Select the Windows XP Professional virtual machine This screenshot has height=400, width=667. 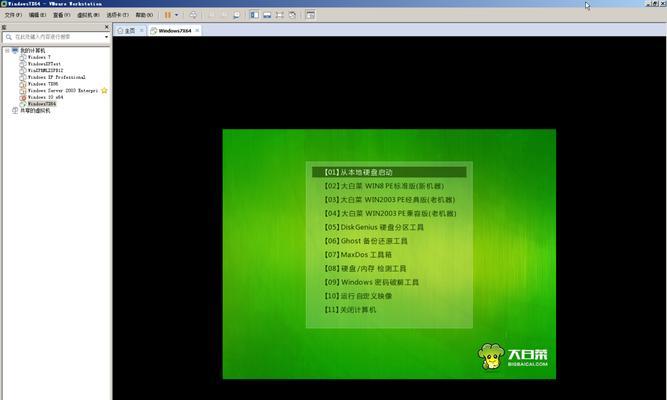[57, 77]
